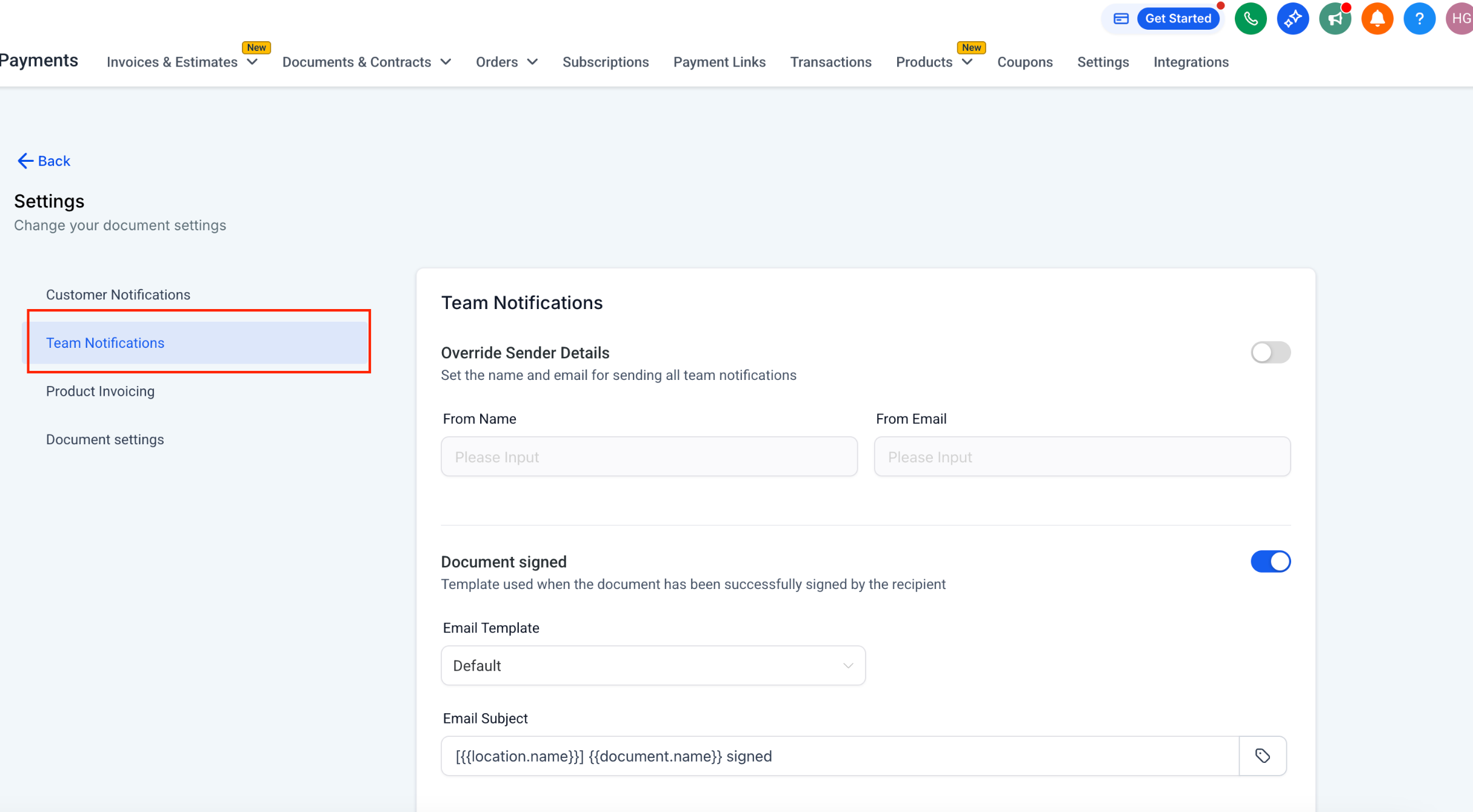Expand the Invoices & Estimates menu

coord(182,62)
